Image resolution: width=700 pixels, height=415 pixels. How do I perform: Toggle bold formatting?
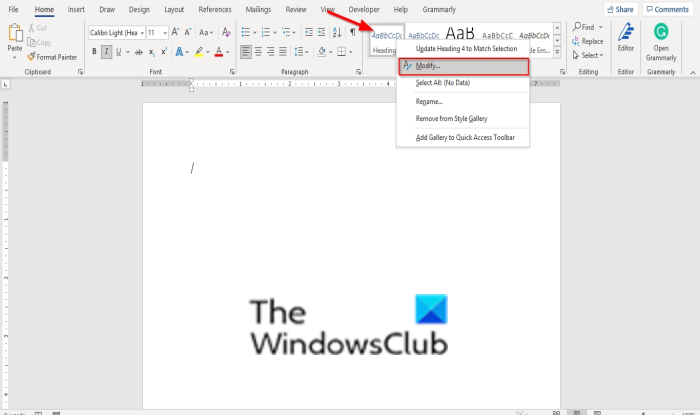tap(94, 52)
